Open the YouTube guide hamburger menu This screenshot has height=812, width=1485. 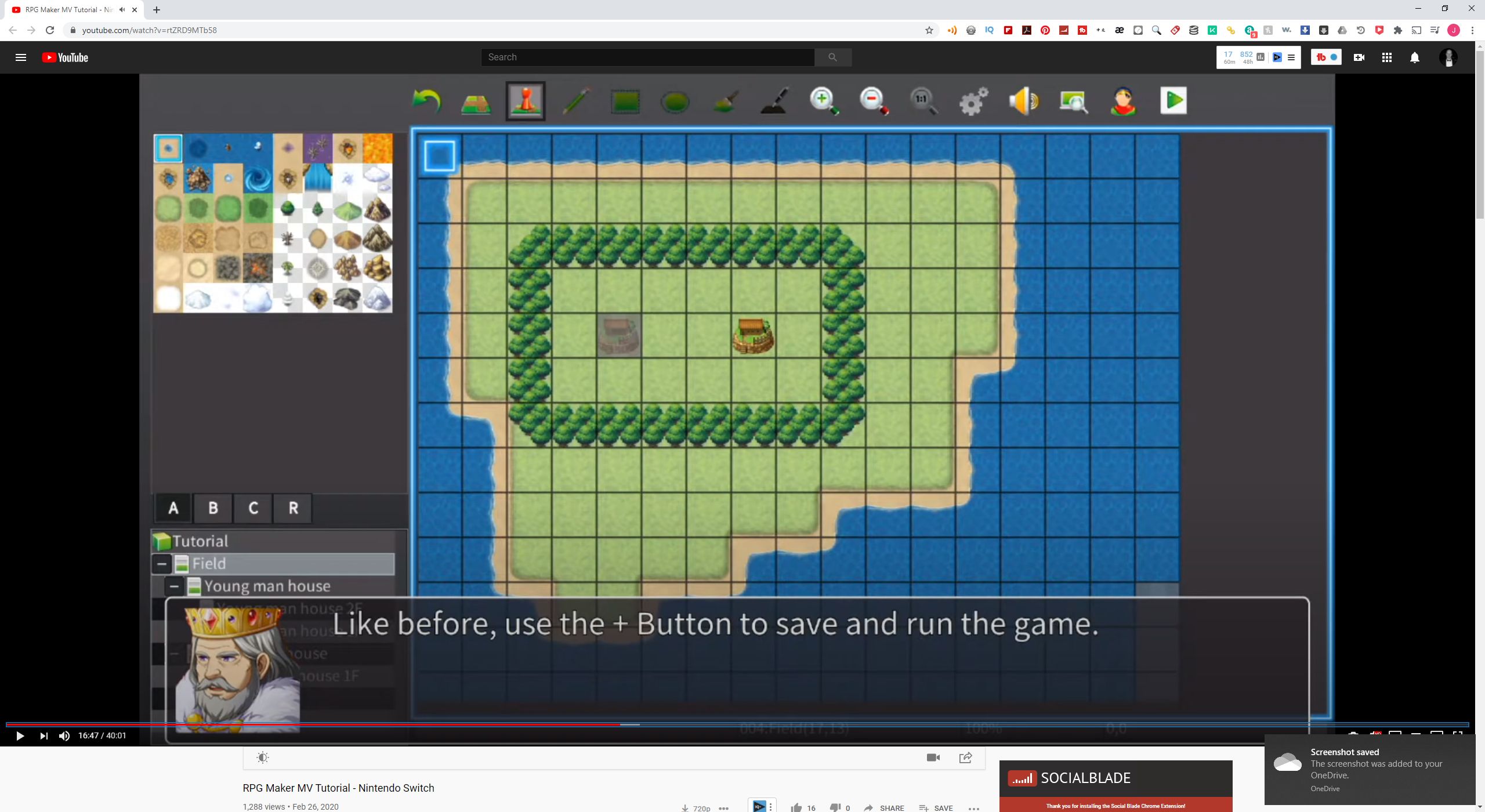click(x=21, y=57)
